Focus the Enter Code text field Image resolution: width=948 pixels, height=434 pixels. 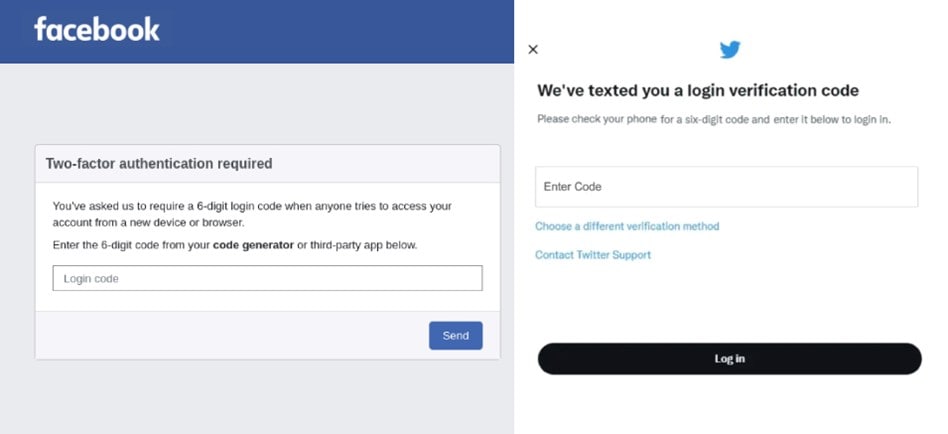click(x=726, y=187)
